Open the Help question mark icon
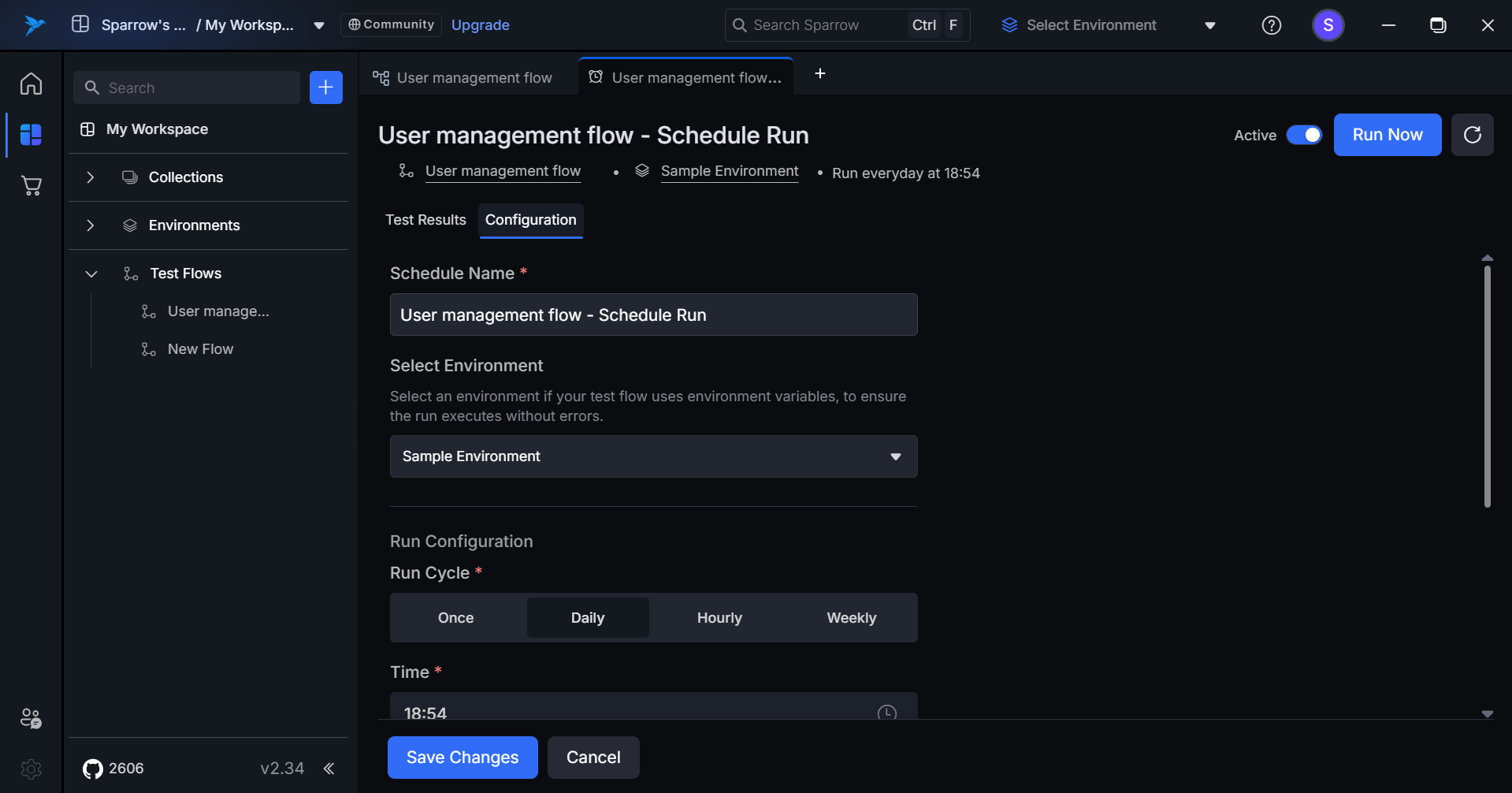1512x793 pixels. [x=1271, y=25]
